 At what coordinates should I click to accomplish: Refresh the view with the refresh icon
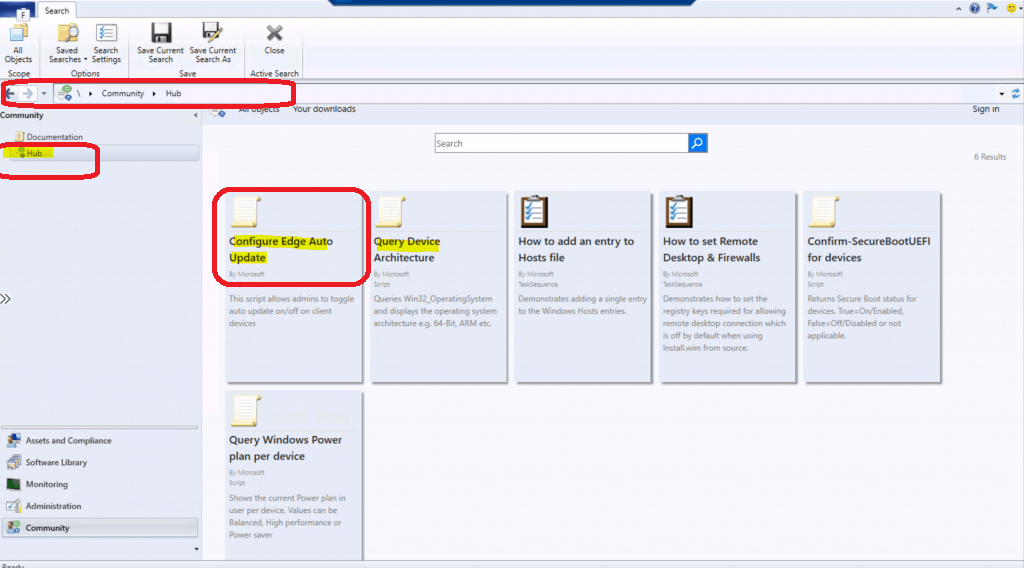(1016, 94)
